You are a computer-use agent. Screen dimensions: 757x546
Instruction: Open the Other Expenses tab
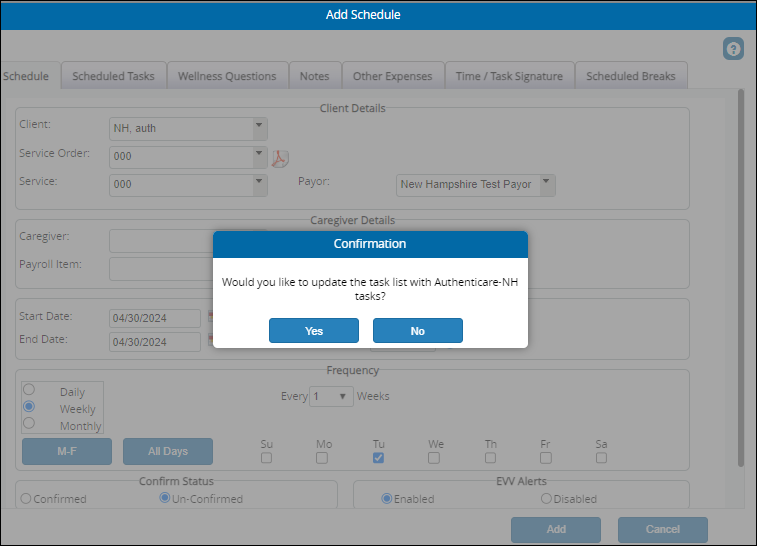point(393,76)
